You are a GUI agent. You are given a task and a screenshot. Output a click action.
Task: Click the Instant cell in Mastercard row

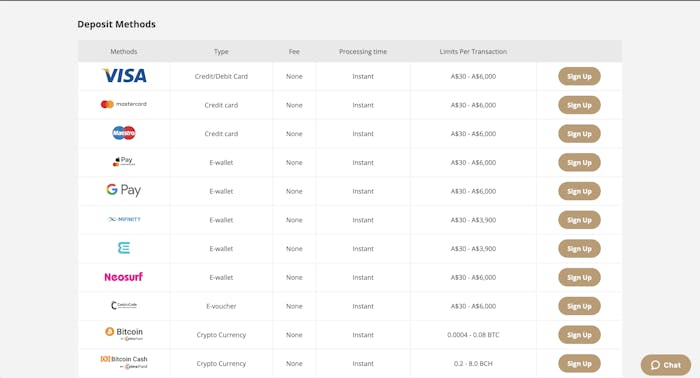tap(363, 105)
